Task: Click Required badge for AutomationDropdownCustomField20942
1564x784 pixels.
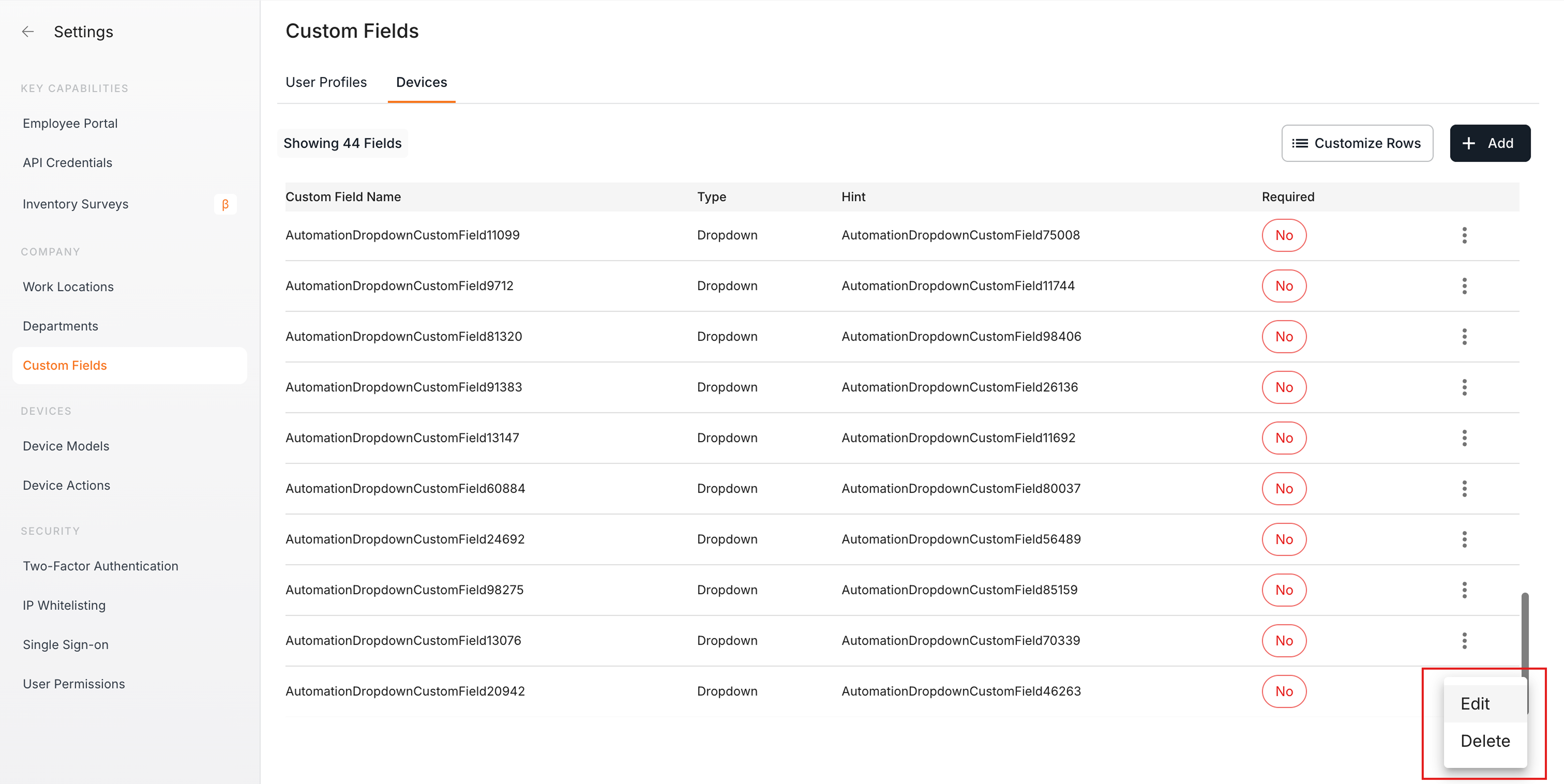Action: click(1283, 691)
